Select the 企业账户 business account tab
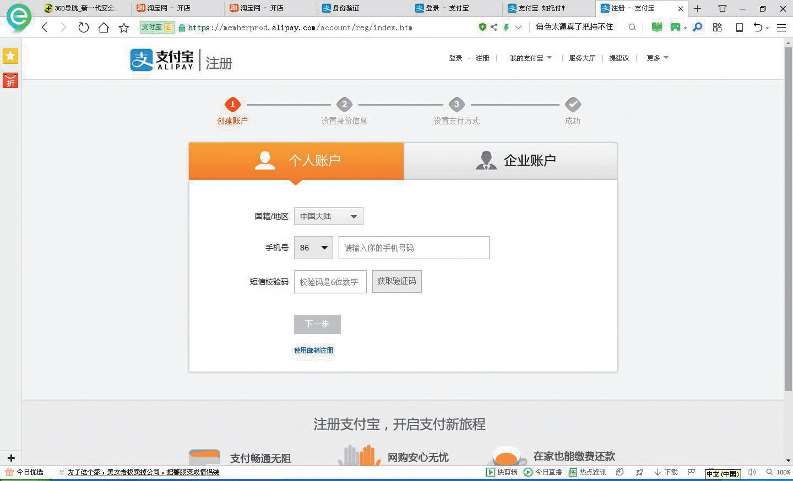Viewport: 793px width, 481px height. [511, 161]
